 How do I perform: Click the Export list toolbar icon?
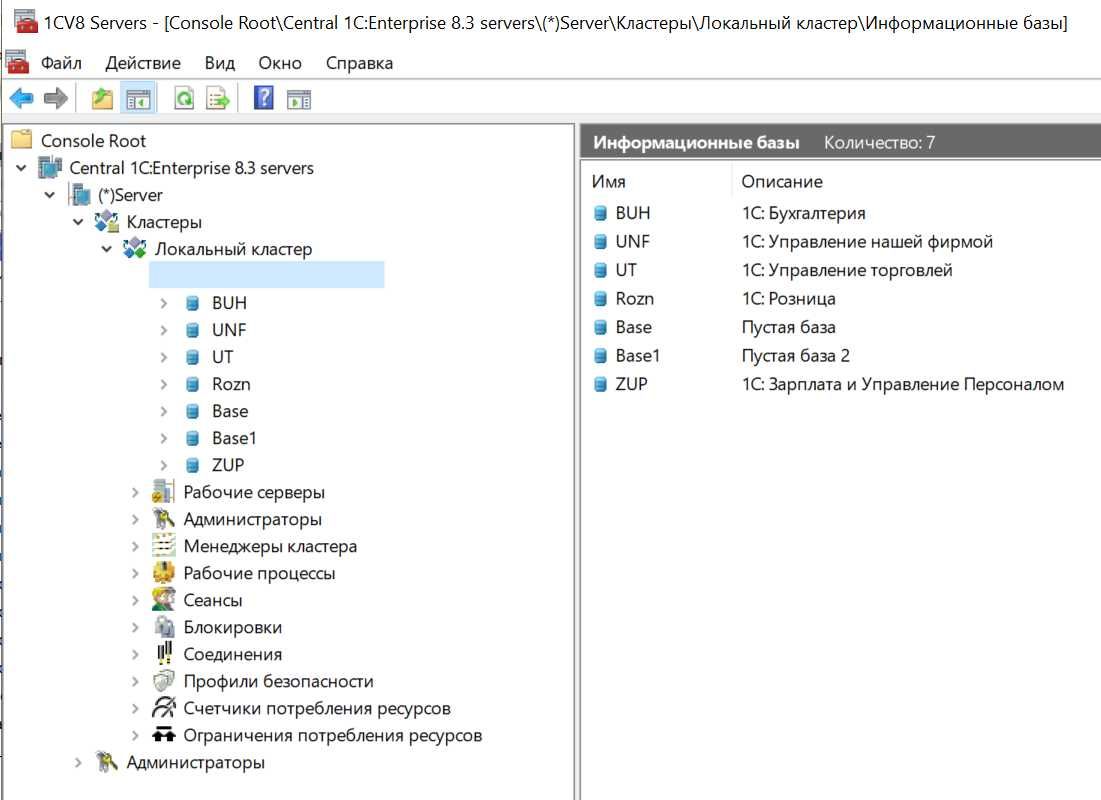point(218,98)
